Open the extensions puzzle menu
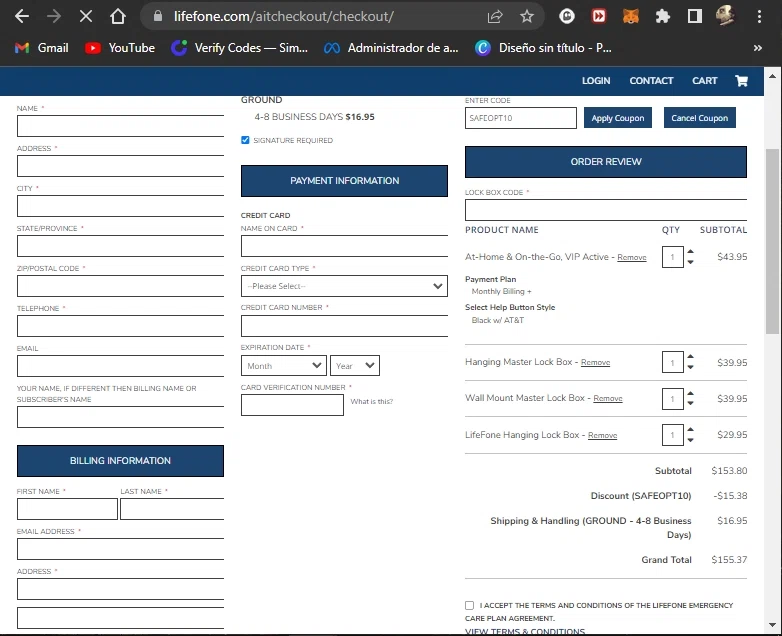This screenshot has height=636, width=782. click(x=663, y=16)
